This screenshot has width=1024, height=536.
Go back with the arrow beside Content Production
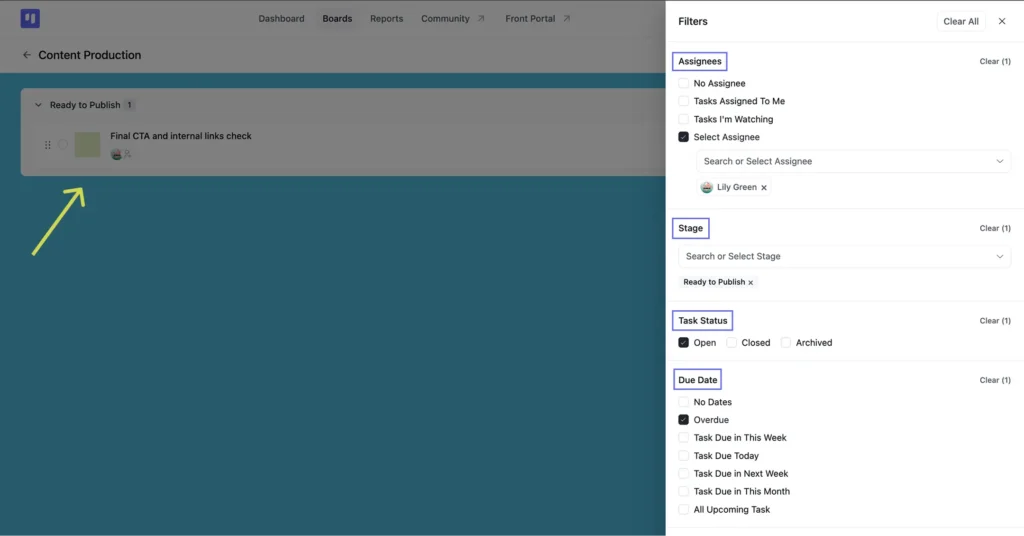coord(27,55)
